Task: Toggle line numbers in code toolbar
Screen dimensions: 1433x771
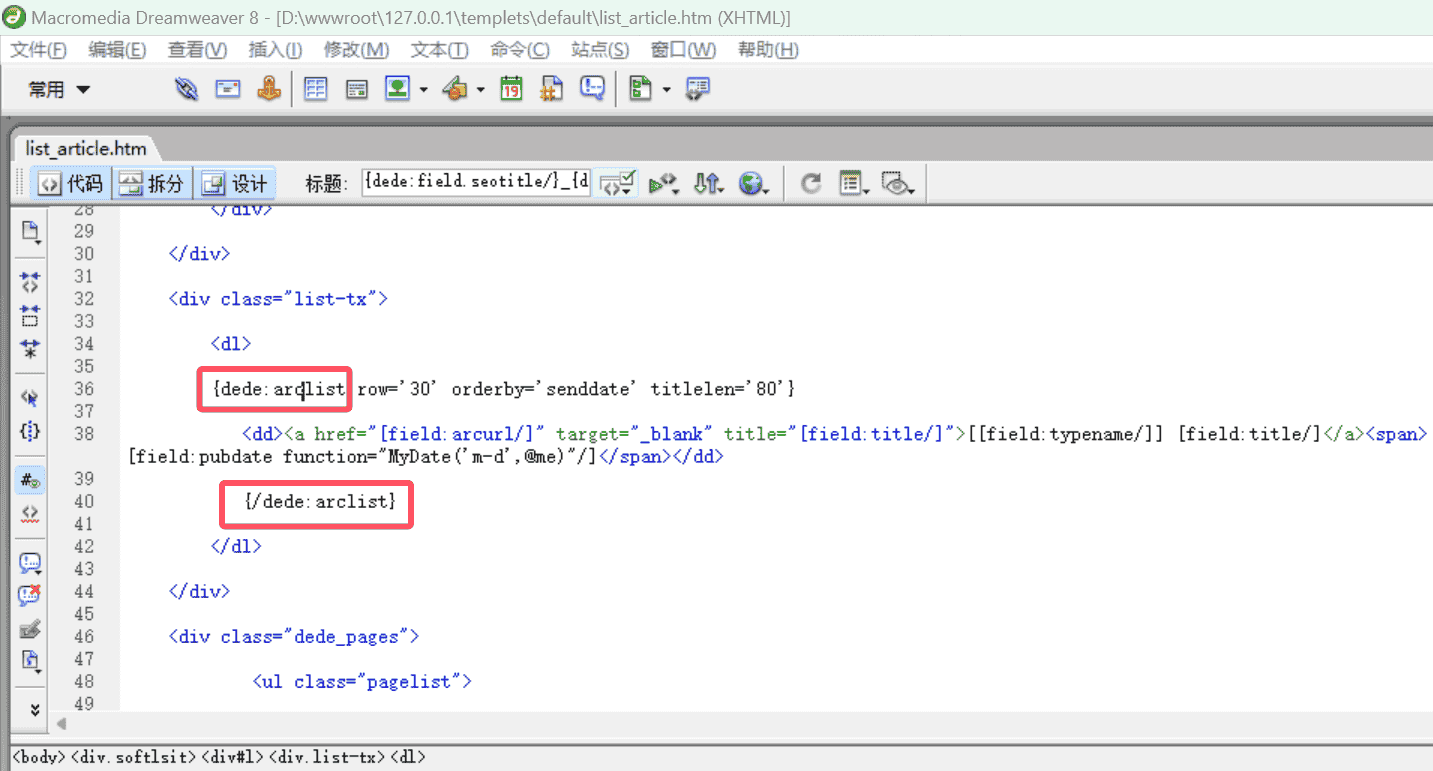Action: click(x=30, y=480)
